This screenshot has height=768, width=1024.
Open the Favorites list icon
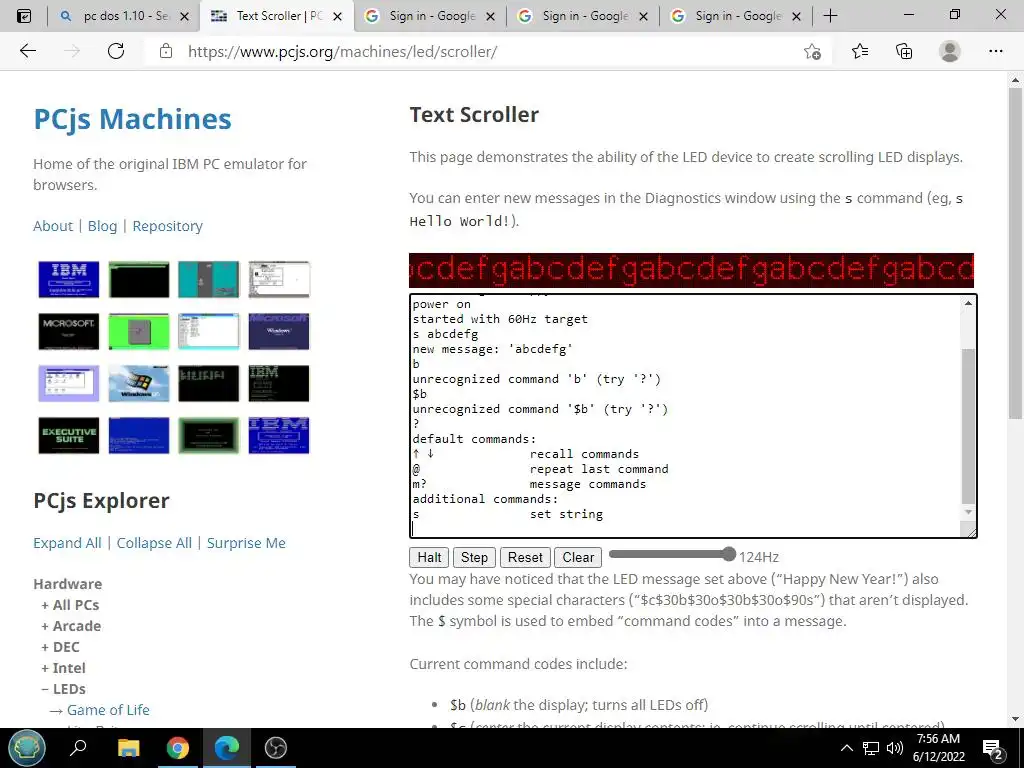click(x=860, y=51)
